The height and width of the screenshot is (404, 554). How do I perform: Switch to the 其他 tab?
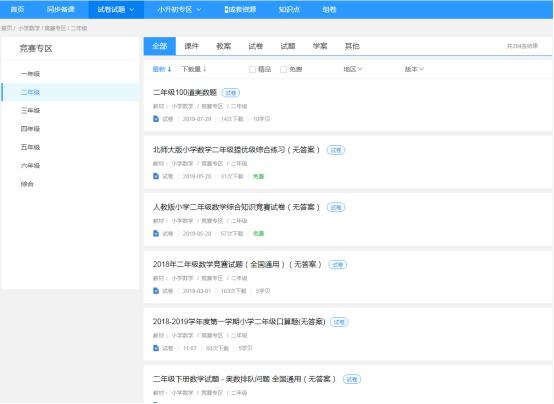click(352, 46)
